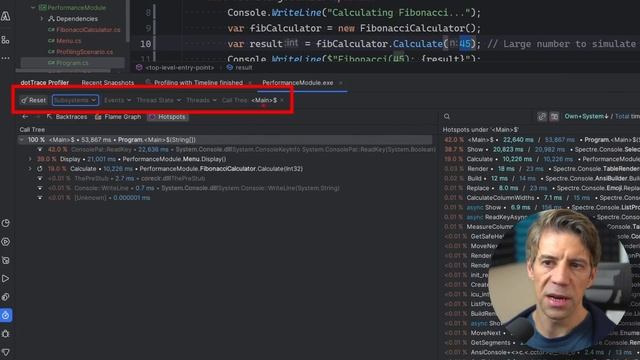This screenshot has height=360, width=640.
Task: Click the recursion icon on the Calculate row
Action: tap(40, 169)
